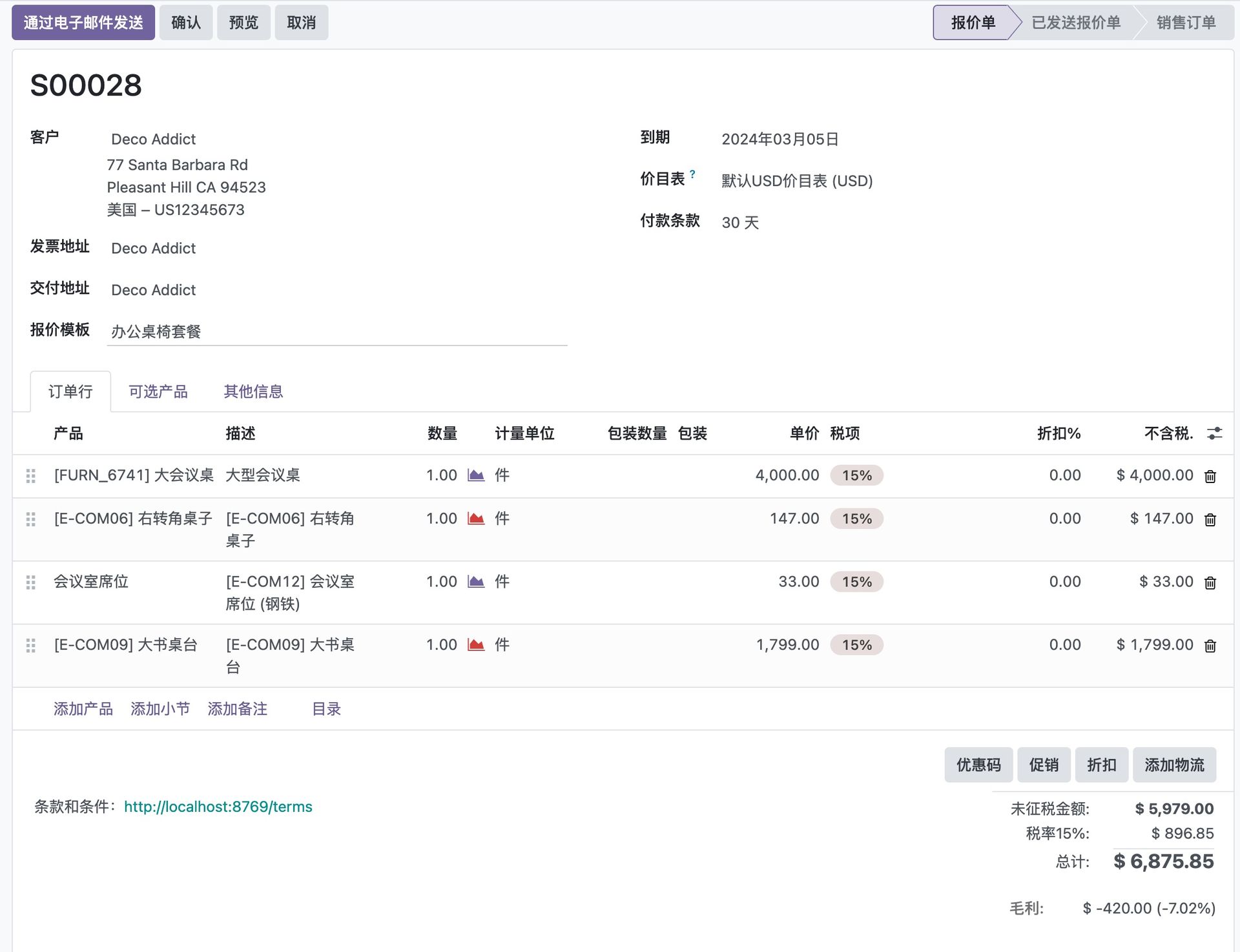Viewport: 1240px width, 952px height.
Task: Open the 其他信息 tab
Action: click(253, 391)
